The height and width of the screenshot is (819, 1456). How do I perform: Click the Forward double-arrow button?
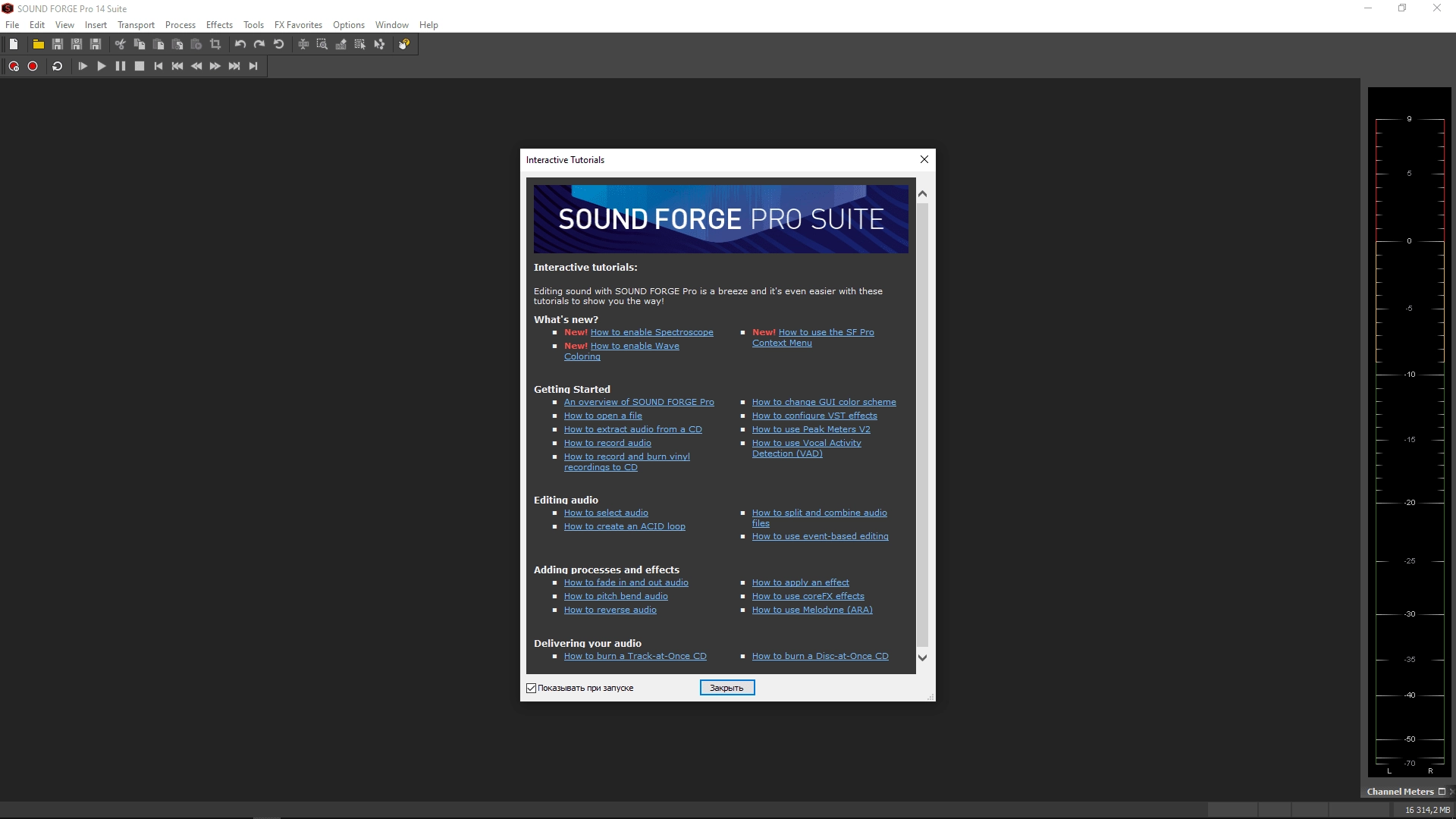pyautogui.click(x=215, y=66)
